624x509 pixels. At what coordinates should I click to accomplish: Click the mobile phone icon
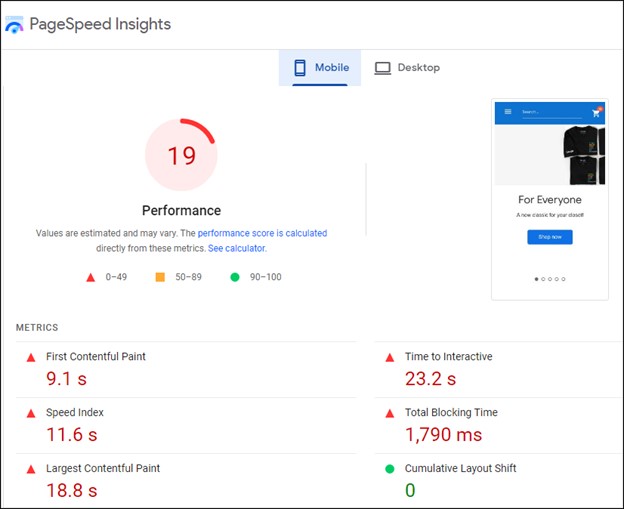pos(300,68)
